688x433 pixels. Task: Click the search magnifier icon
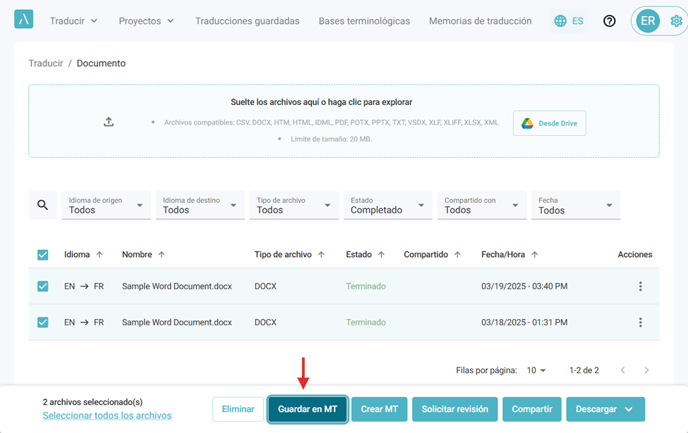coord(43,205)
